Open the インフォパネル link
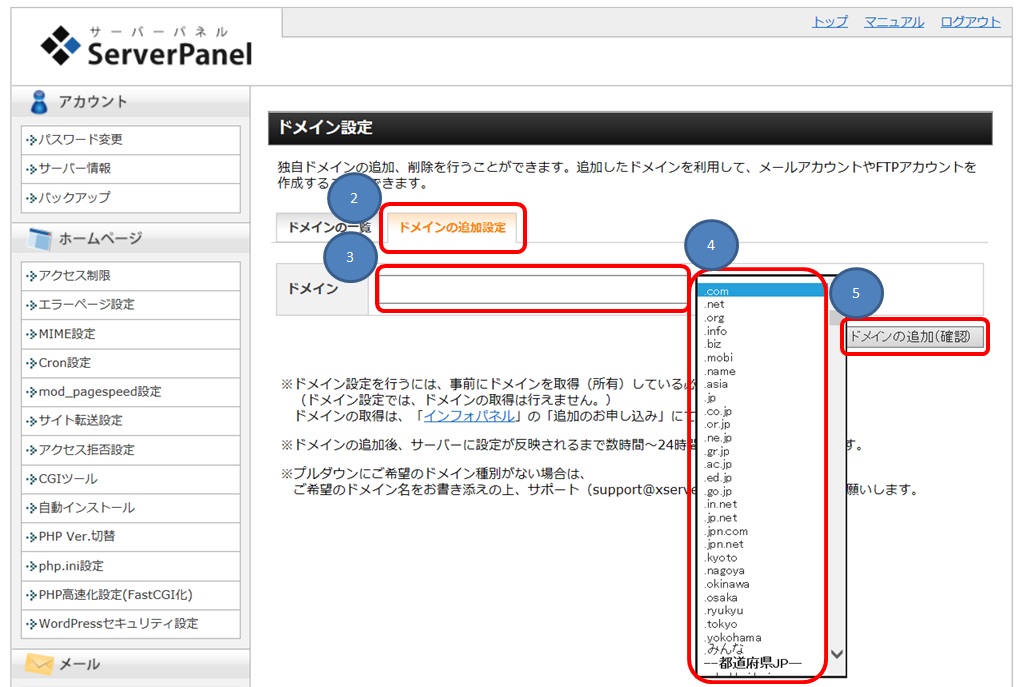 469,415
